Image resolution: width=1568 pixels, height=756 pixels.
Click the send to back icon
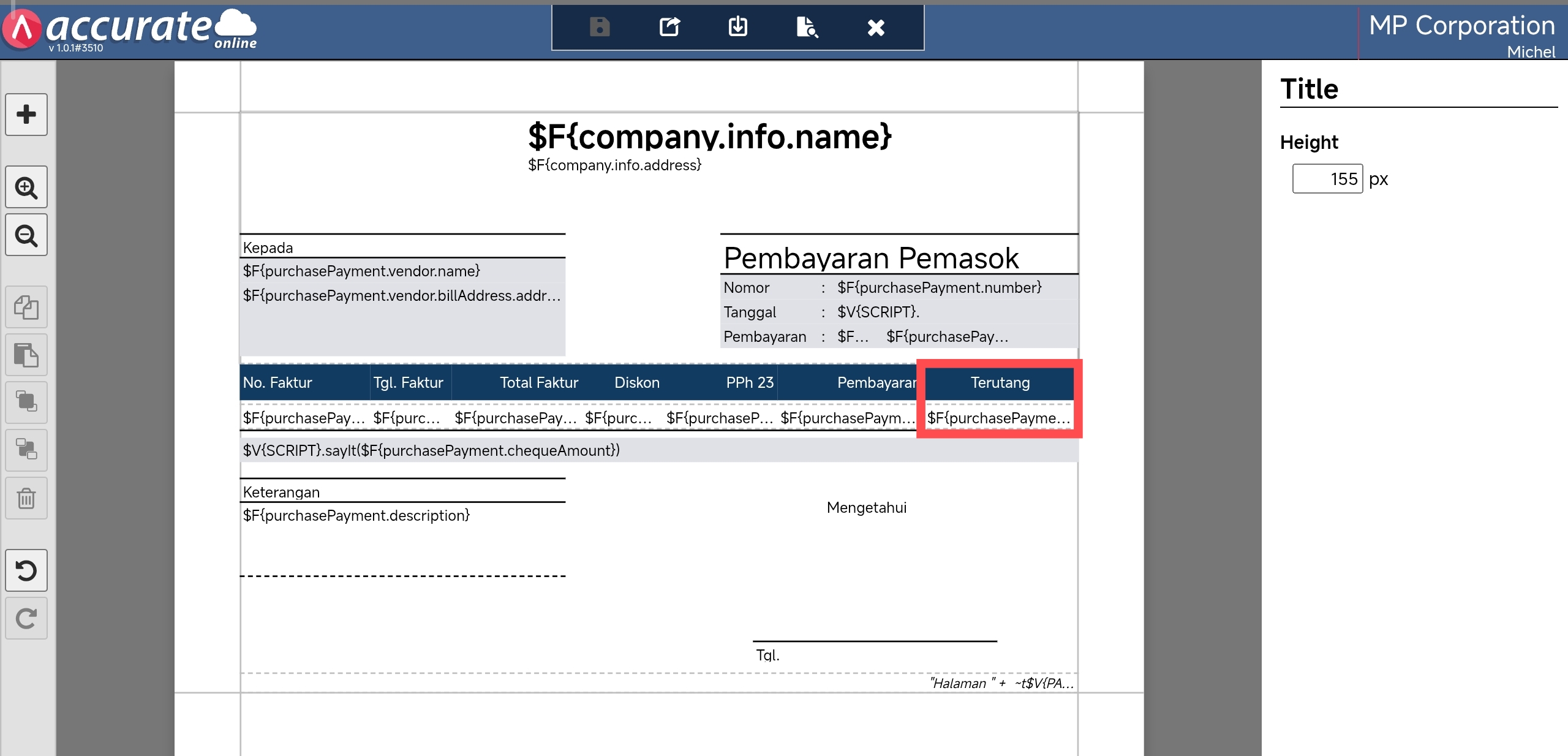point(26,450)
